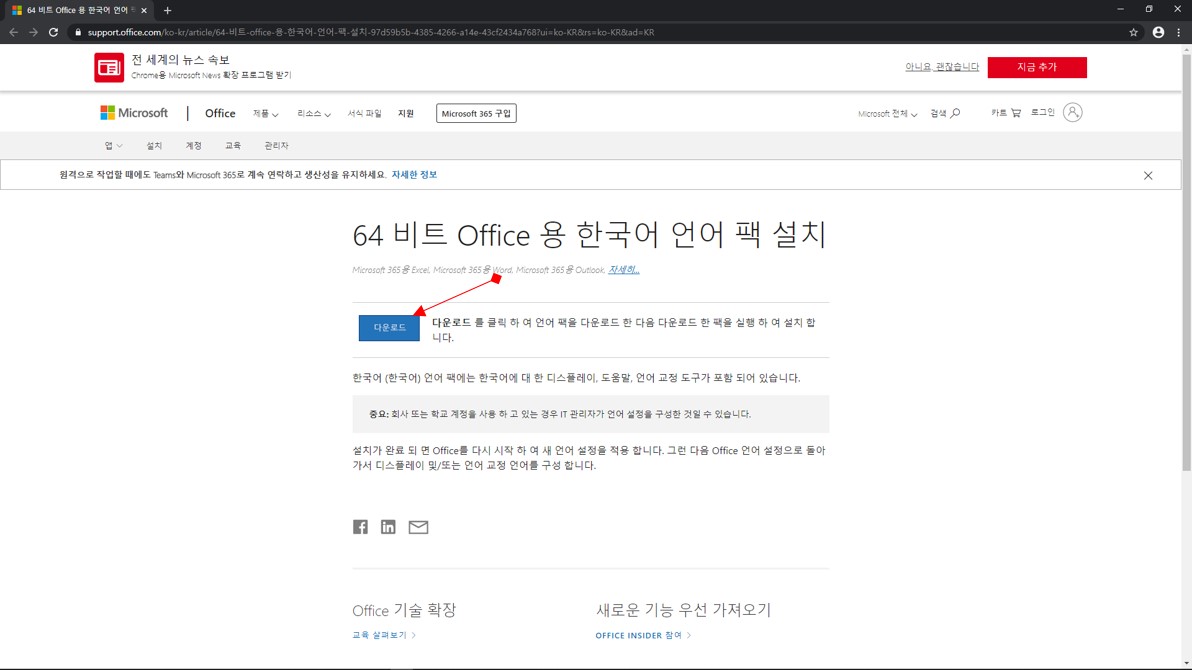Click the 자세히... link under the title

623,270
